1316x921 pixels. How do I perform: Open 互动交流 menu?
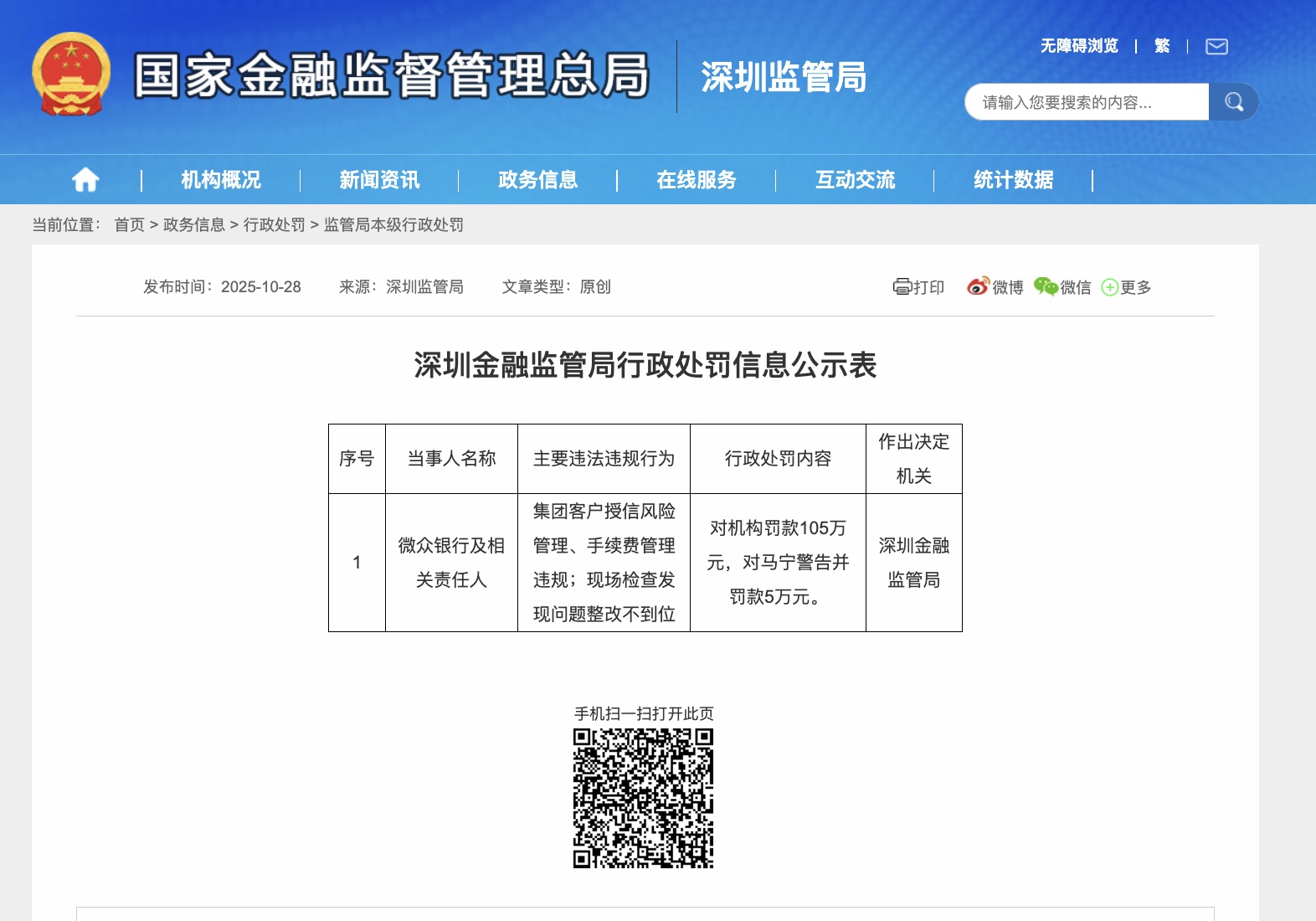pyautogui.click(x=855, y=180)
